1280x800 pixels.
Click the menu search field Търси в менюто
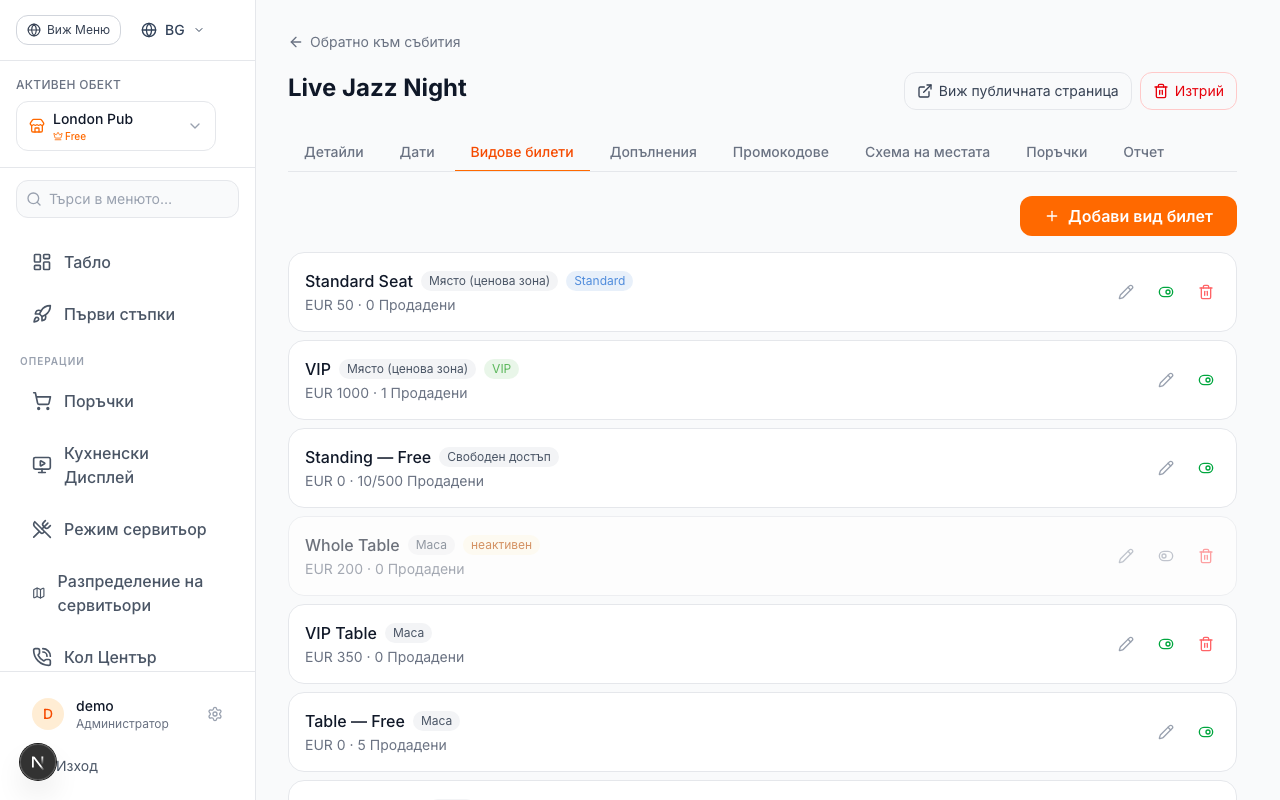(x=128, y=199)
